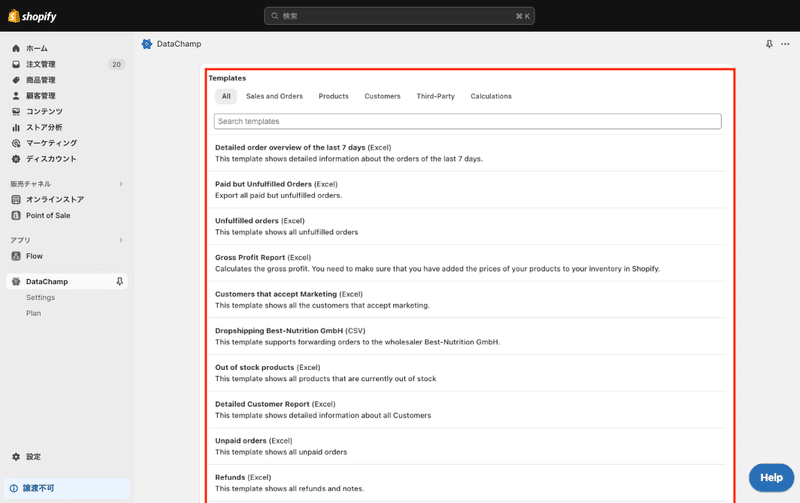Switch to the Products tab
The width and height of the screenshot is (800, 503).
334,96
